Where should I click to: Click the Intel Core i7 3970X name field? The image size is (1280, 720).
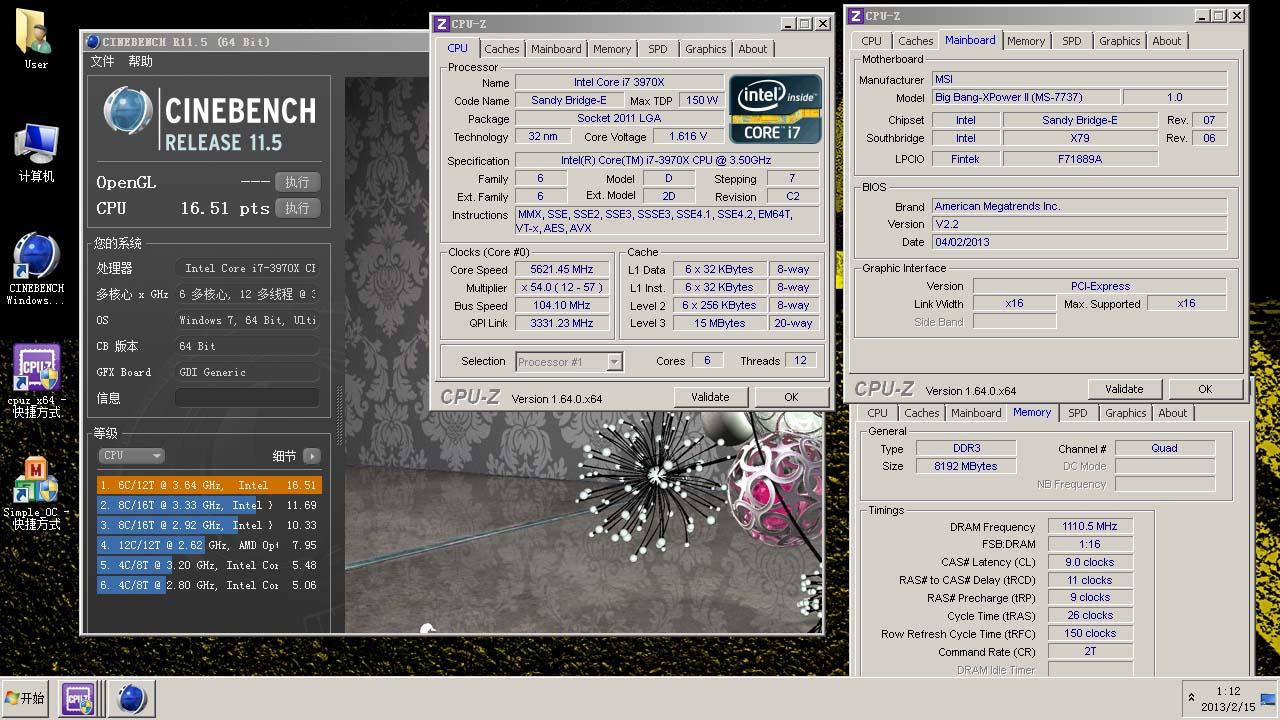click(619, 83)
